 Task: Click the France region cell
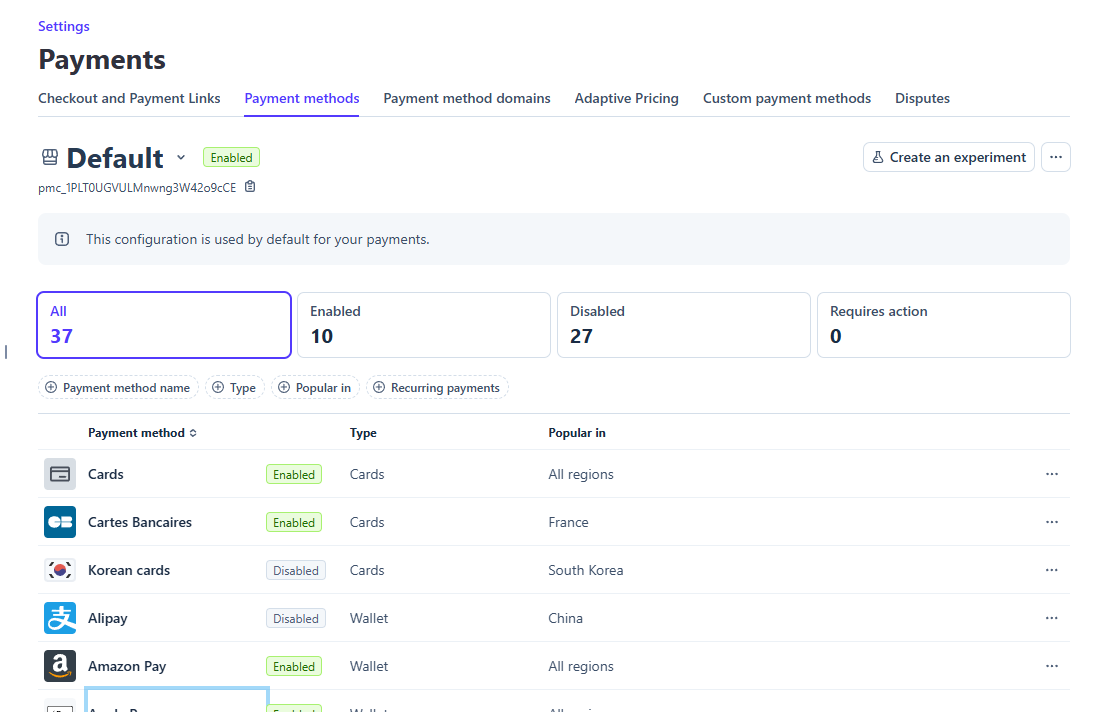point(568,522)
